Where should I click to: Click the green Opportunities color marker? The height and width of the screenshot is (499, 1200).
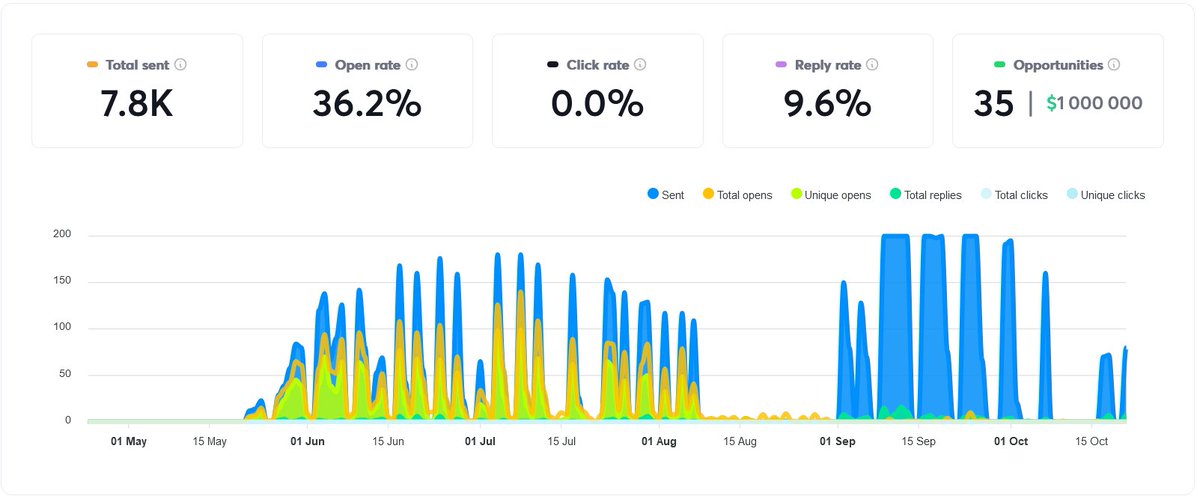(x=999, y=65)
